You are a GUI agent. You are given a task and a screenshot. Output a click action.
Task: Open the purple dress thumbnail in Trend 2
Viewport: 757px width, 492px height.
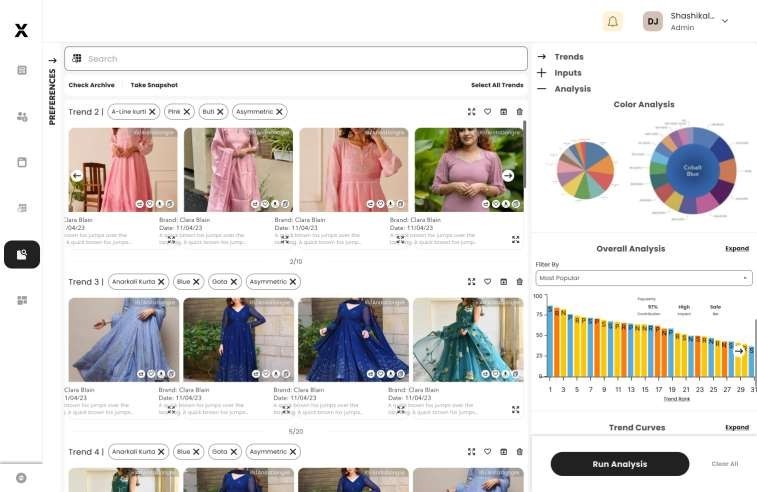tap(469, 169)
